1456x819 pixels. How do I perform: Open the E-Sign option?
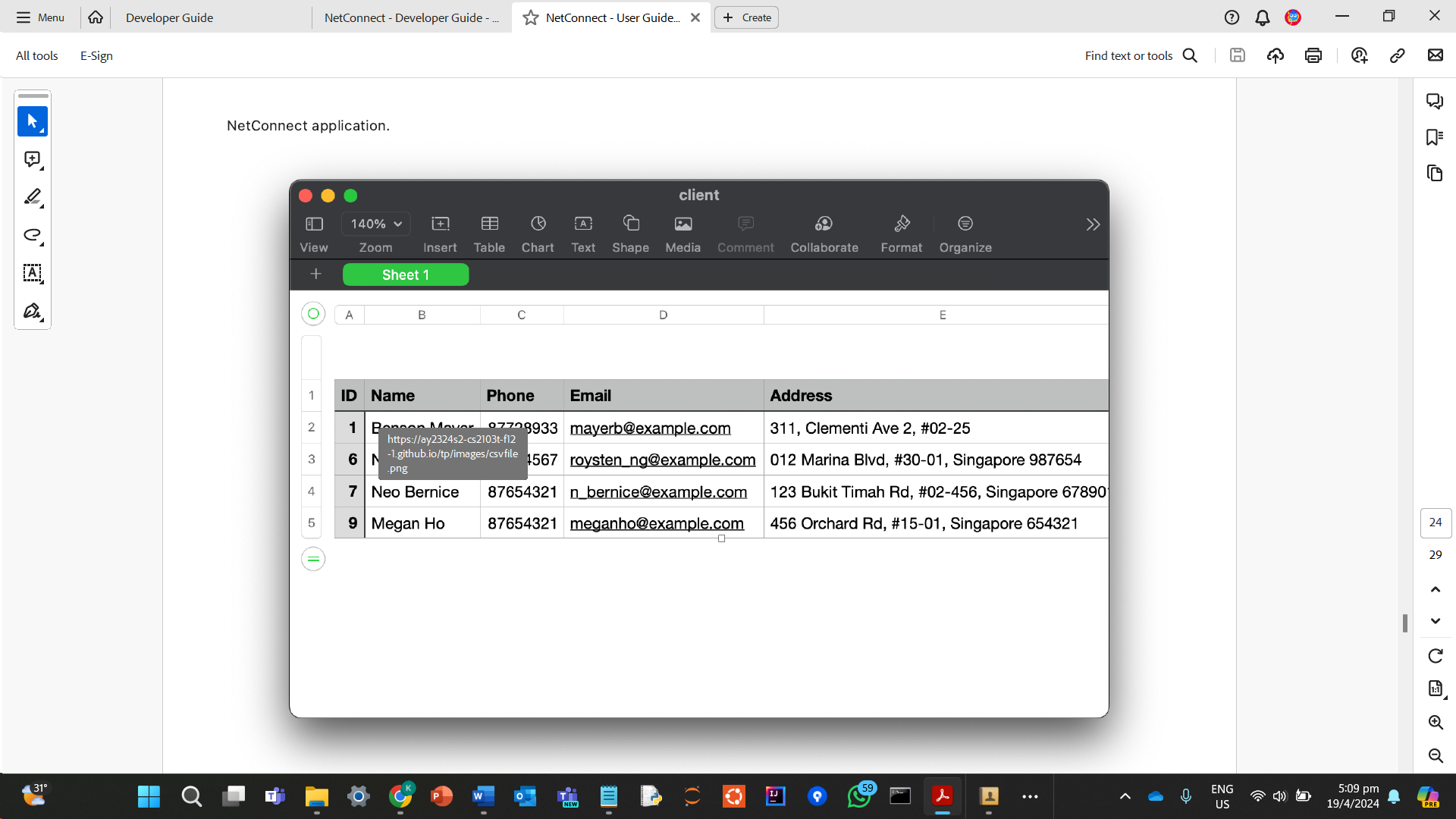coord(96,55)
